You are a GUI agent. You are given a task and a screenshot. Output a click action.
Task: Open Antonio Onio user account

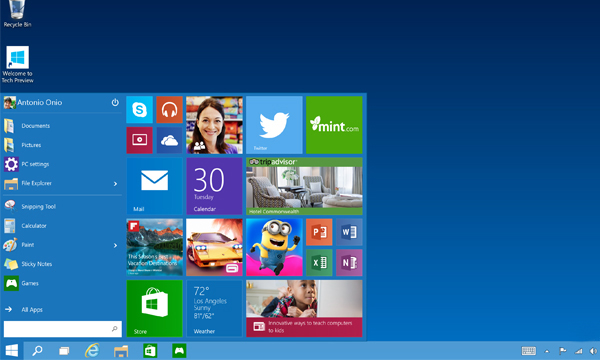coord(33,103)
